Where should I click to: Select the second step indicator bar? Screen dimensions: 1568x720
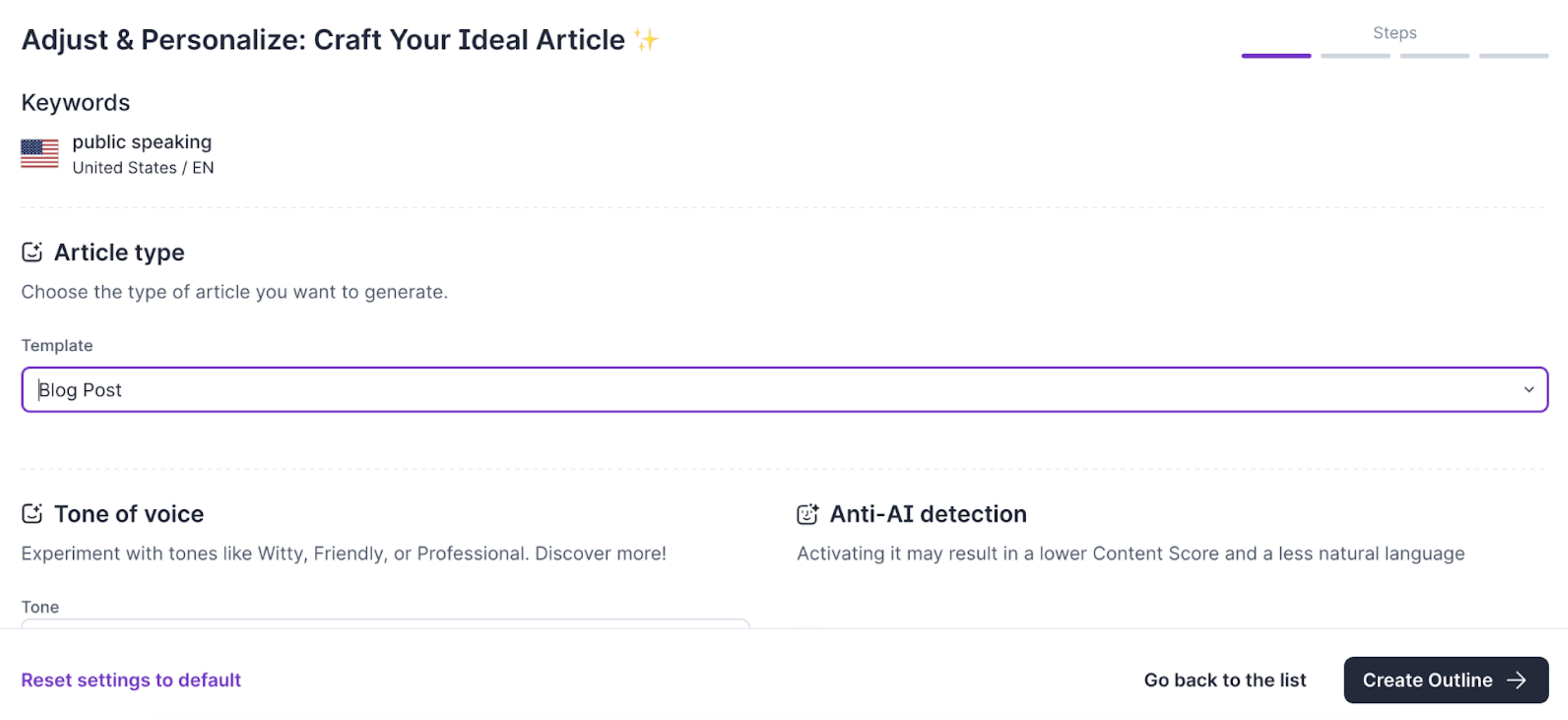tap(1355, 56)
